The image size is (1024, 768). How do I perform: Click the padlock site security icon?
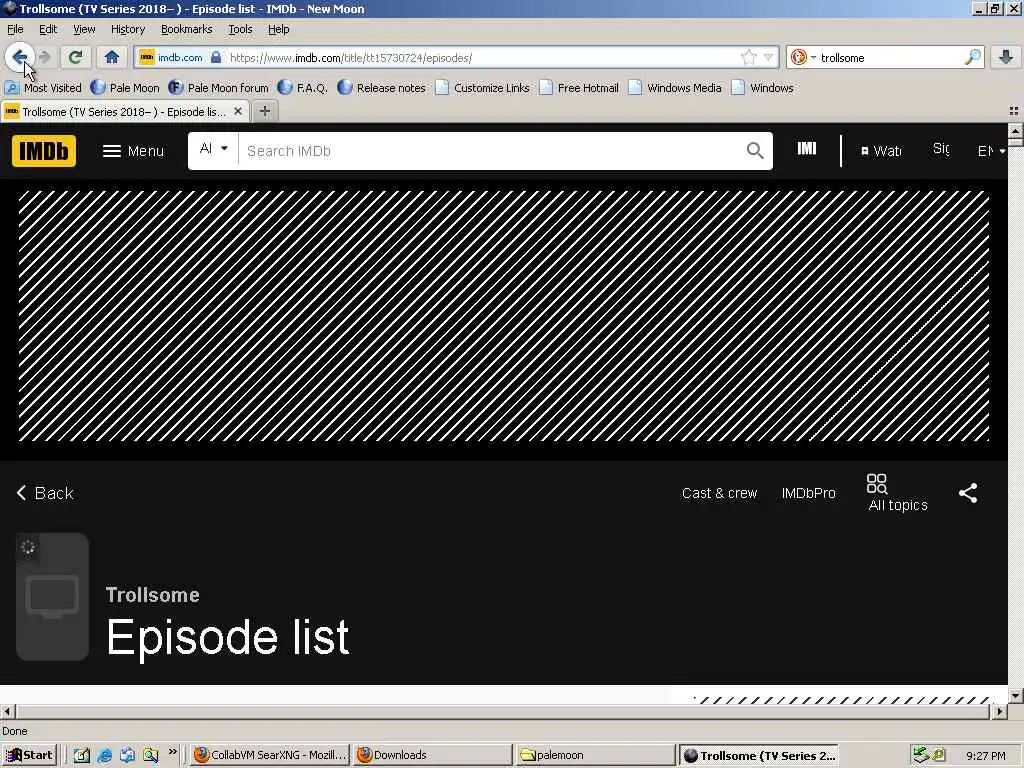click(216, 57)
